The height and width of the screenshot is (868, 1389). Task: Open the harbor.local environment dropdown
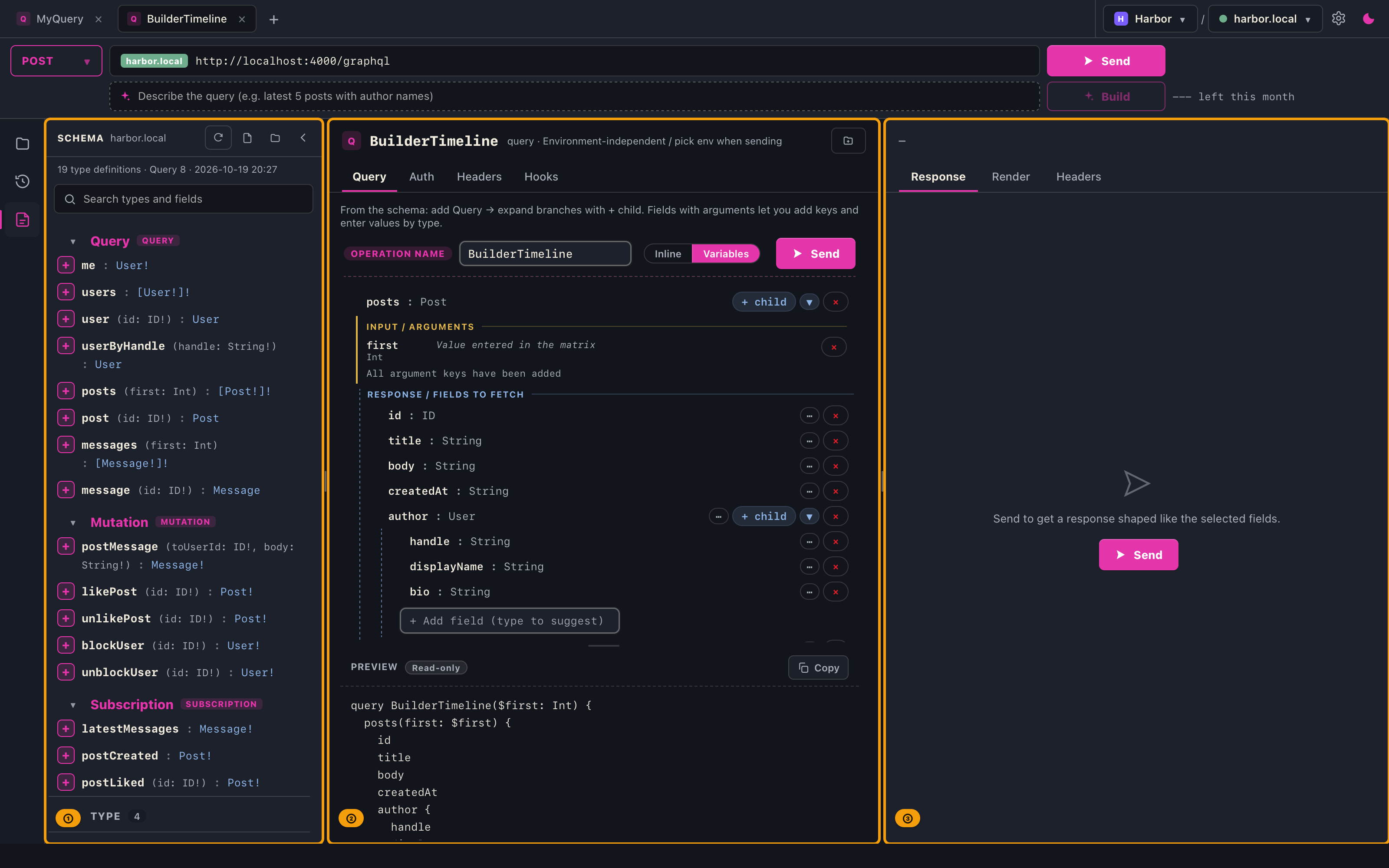pos(1265,19)
